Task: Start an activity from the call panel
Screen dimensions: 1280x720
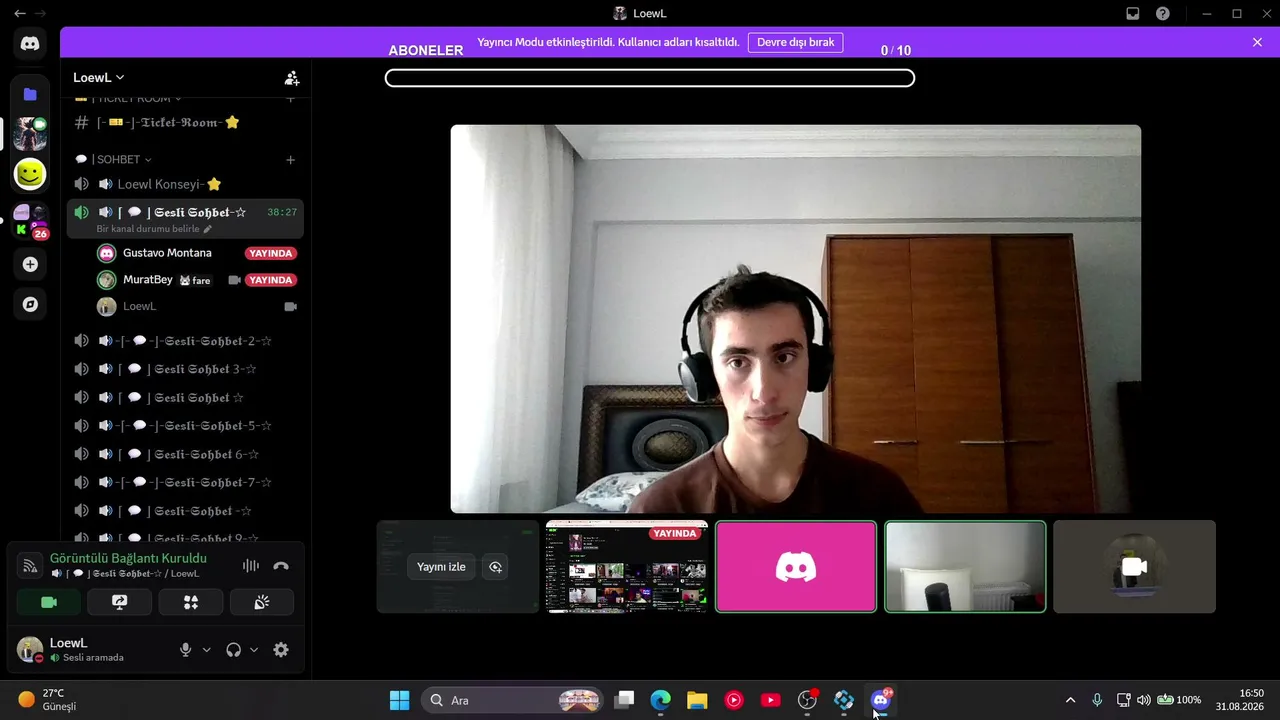Action: [x=191, y=602]
